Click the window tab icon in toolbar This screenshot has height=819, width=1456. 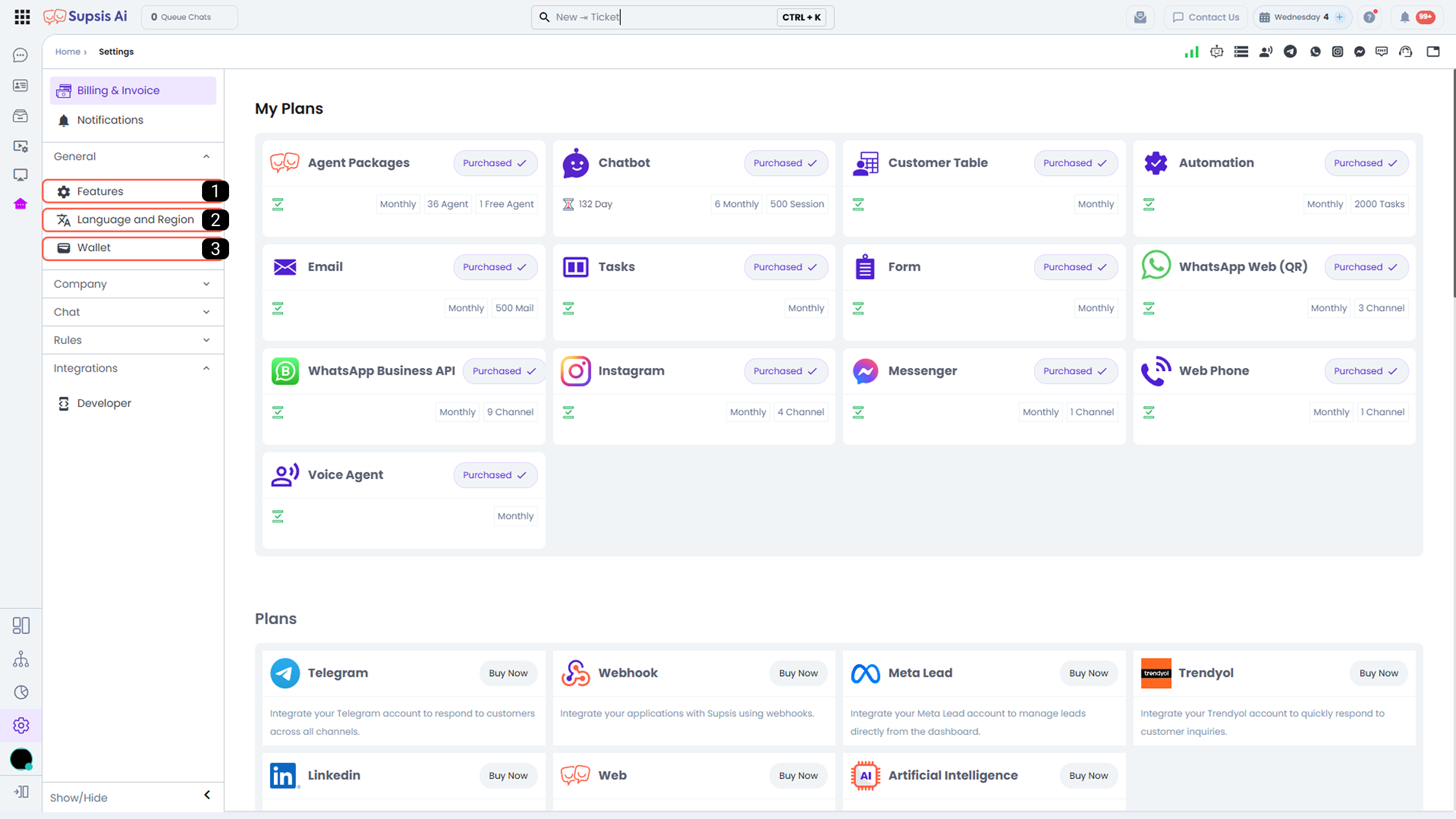[1433, 52]
